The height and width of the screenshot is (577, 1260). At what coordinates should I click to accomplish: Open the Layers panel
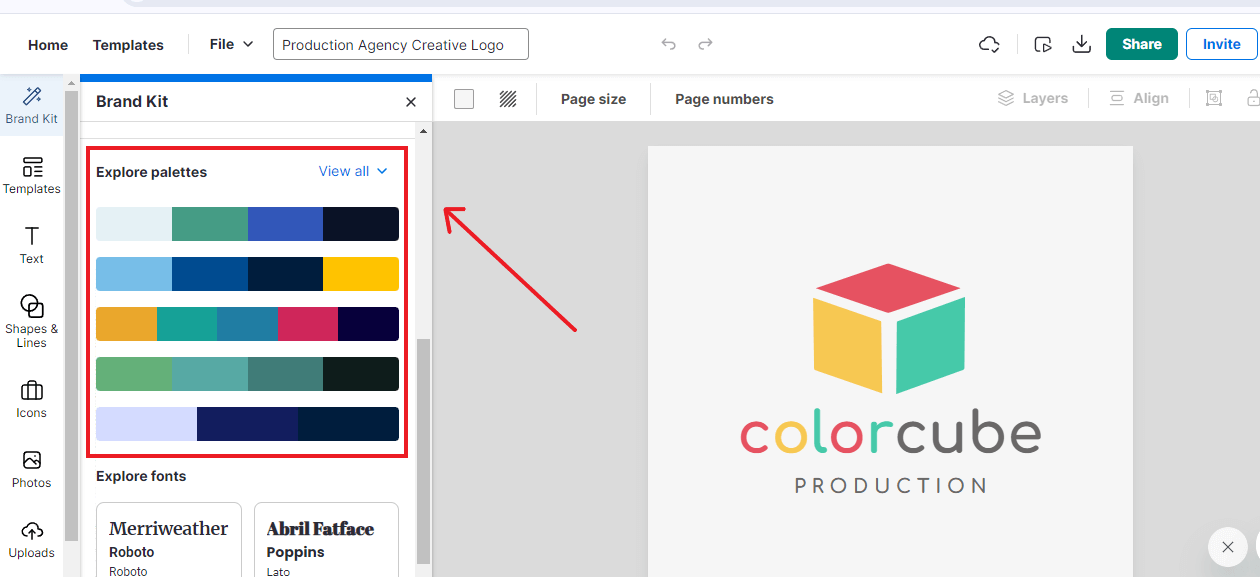click(1033, 98)
